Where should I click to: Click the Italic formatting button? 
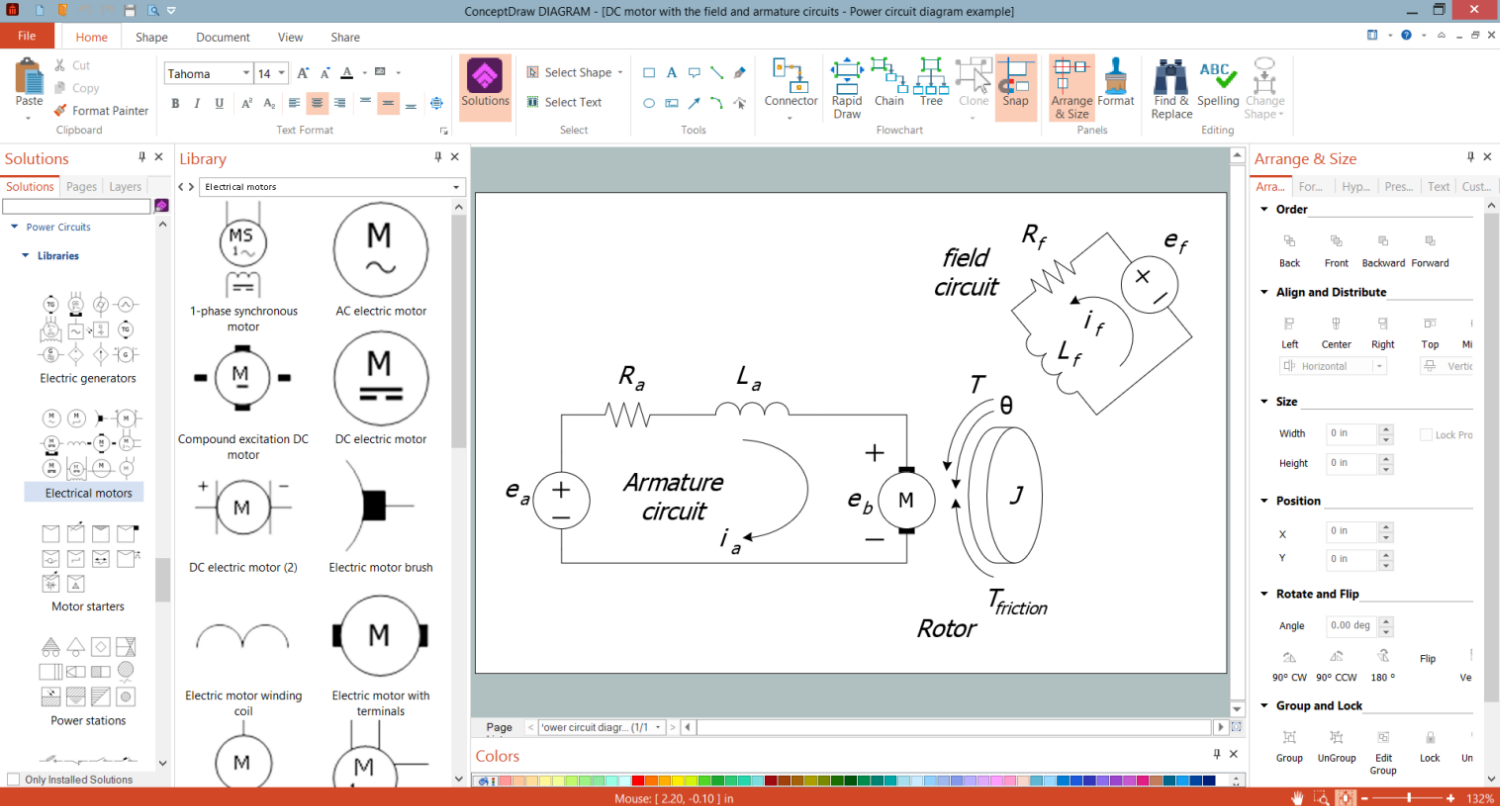(196, 103)
